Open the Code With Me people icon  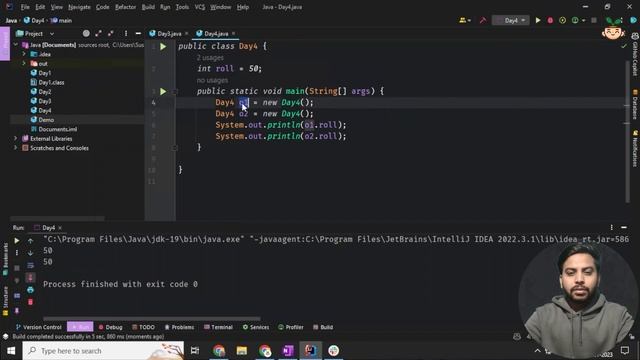(464, 20)
